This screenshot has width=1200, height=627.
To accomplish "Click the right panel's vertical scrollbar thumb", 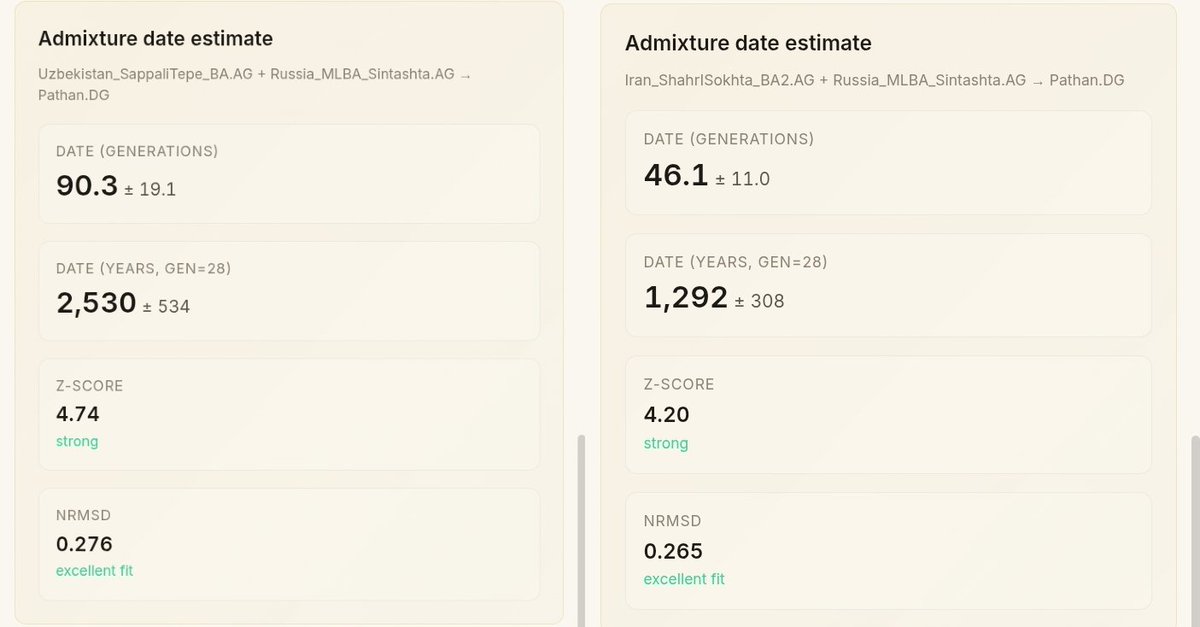I will (1193, 531).
